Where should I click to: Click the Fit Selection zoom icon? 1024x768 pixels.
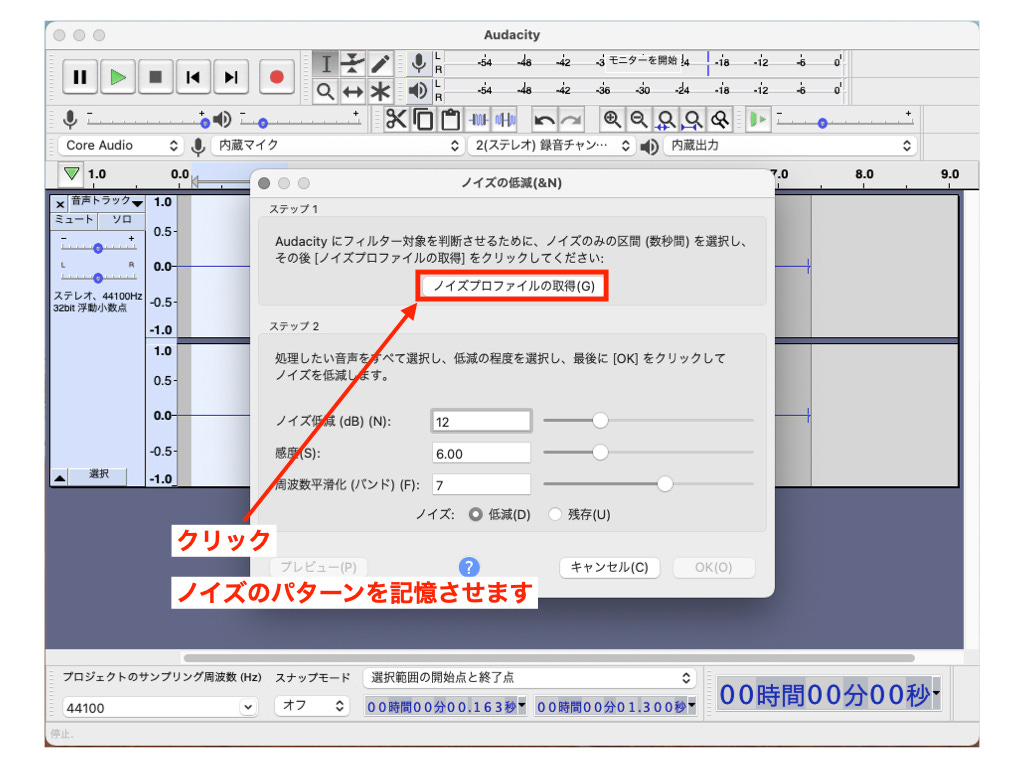pyautogui.click(x=665, y=120)
